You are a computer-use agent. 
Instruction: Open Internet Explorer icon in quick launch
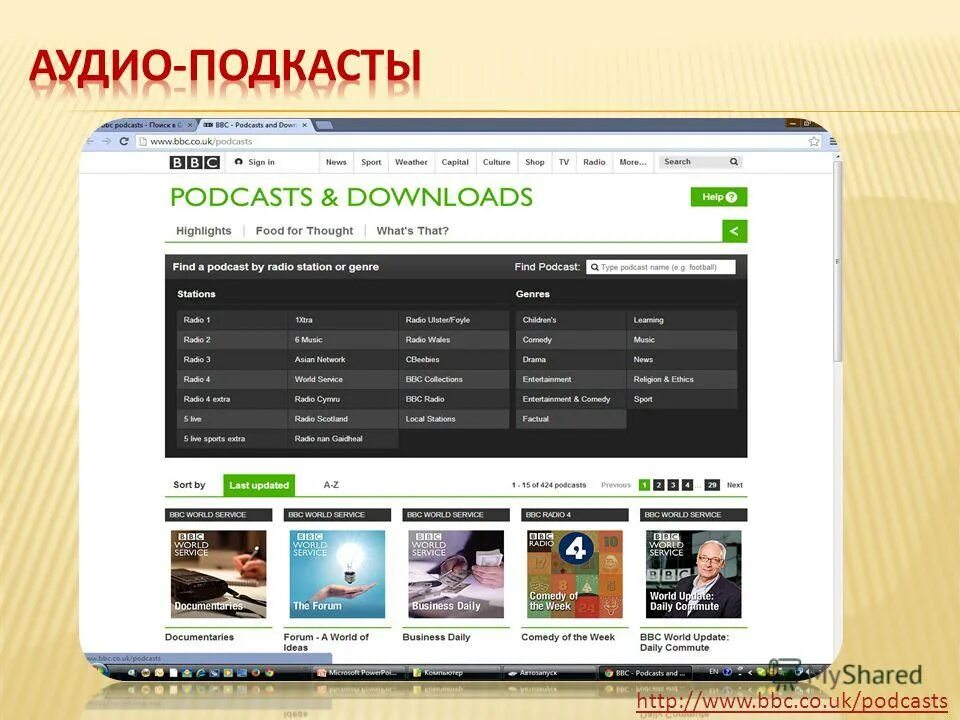(200, 672)
